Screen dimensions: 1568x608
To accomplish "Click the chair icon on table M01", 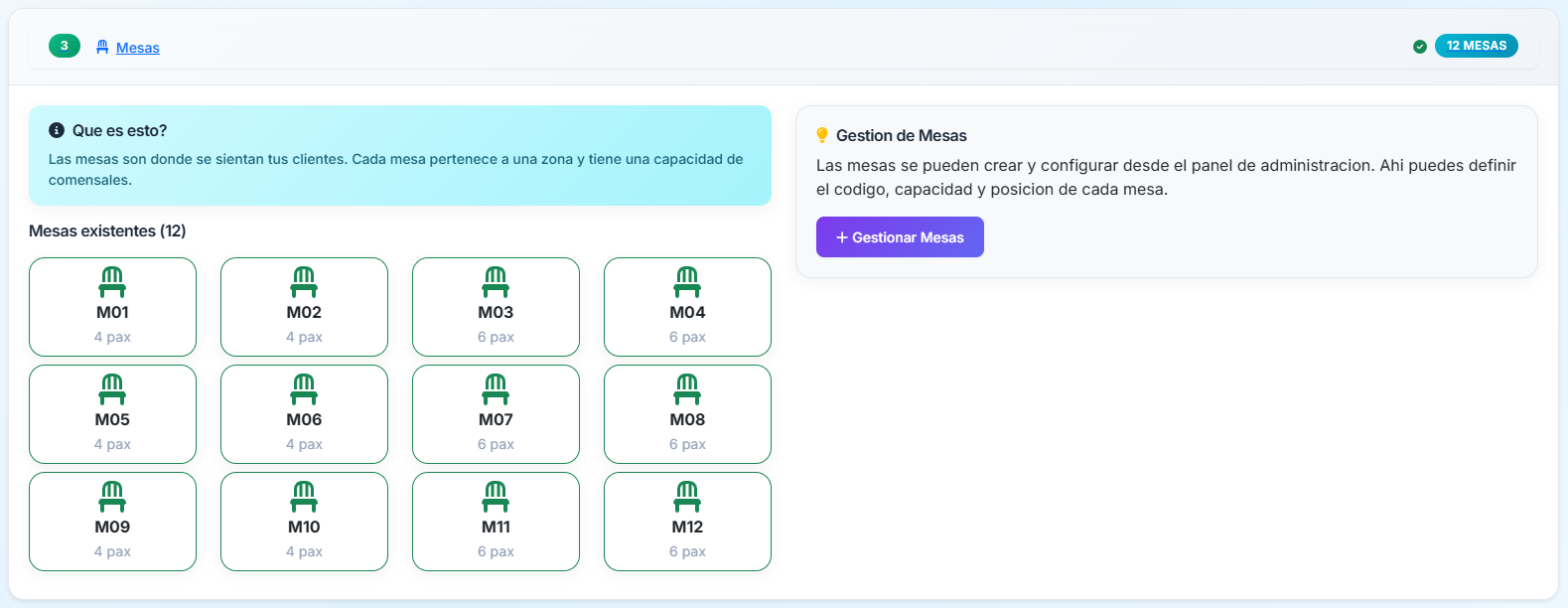I will pyautogui.click(x=112, y=282).
